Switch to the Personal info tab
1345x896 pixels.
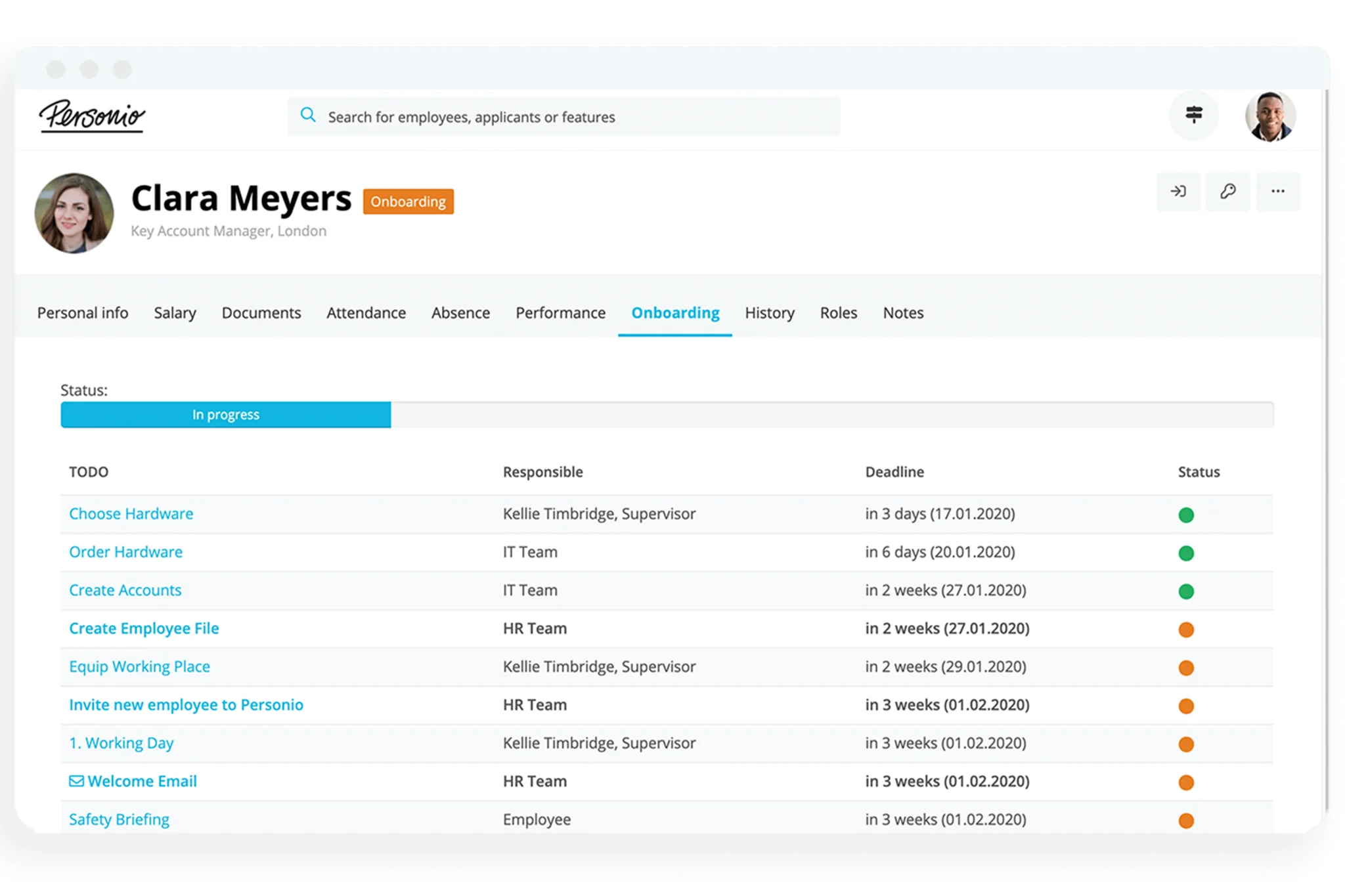[x=82, y=311]
